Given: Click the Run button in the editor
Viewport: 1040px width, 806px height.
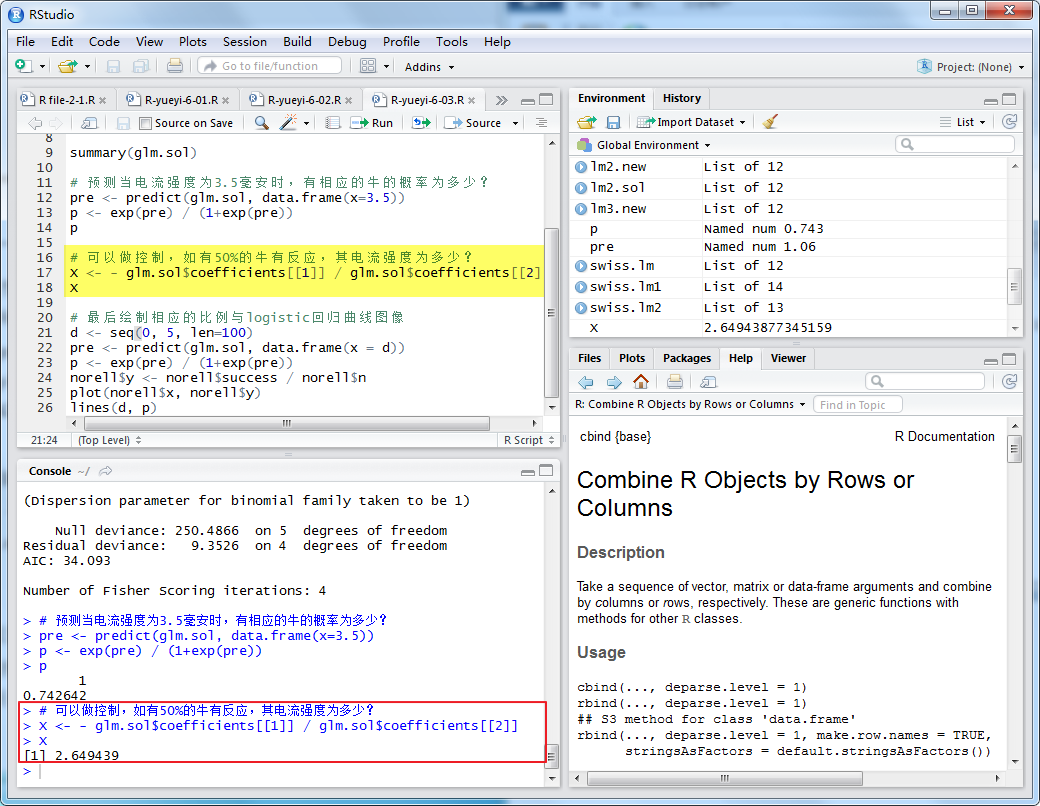Looking at the screenshot, I should coord(372,123).
